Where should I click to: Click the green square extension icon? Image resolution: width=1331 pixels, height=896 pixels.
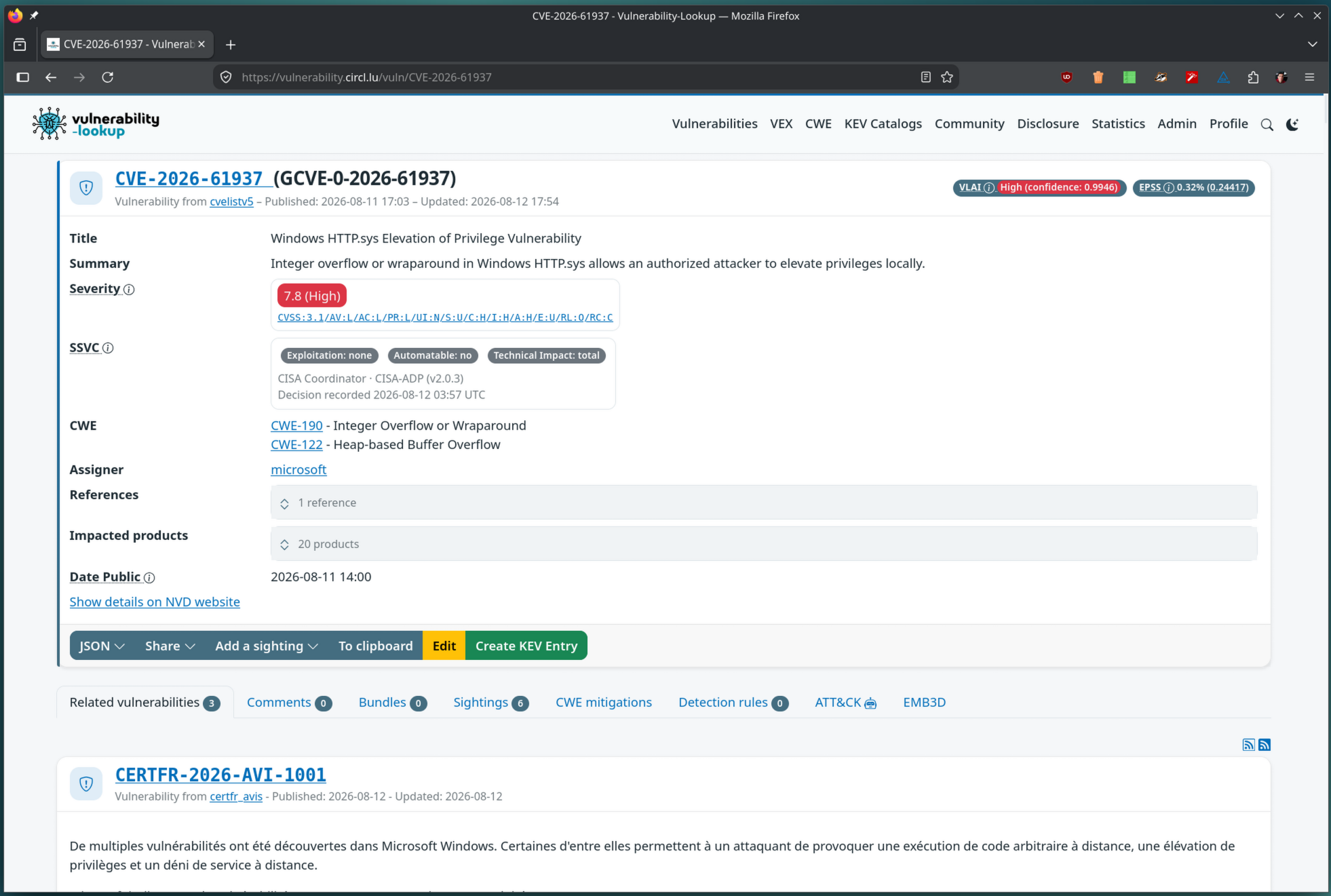click(x=1129, y=77)
